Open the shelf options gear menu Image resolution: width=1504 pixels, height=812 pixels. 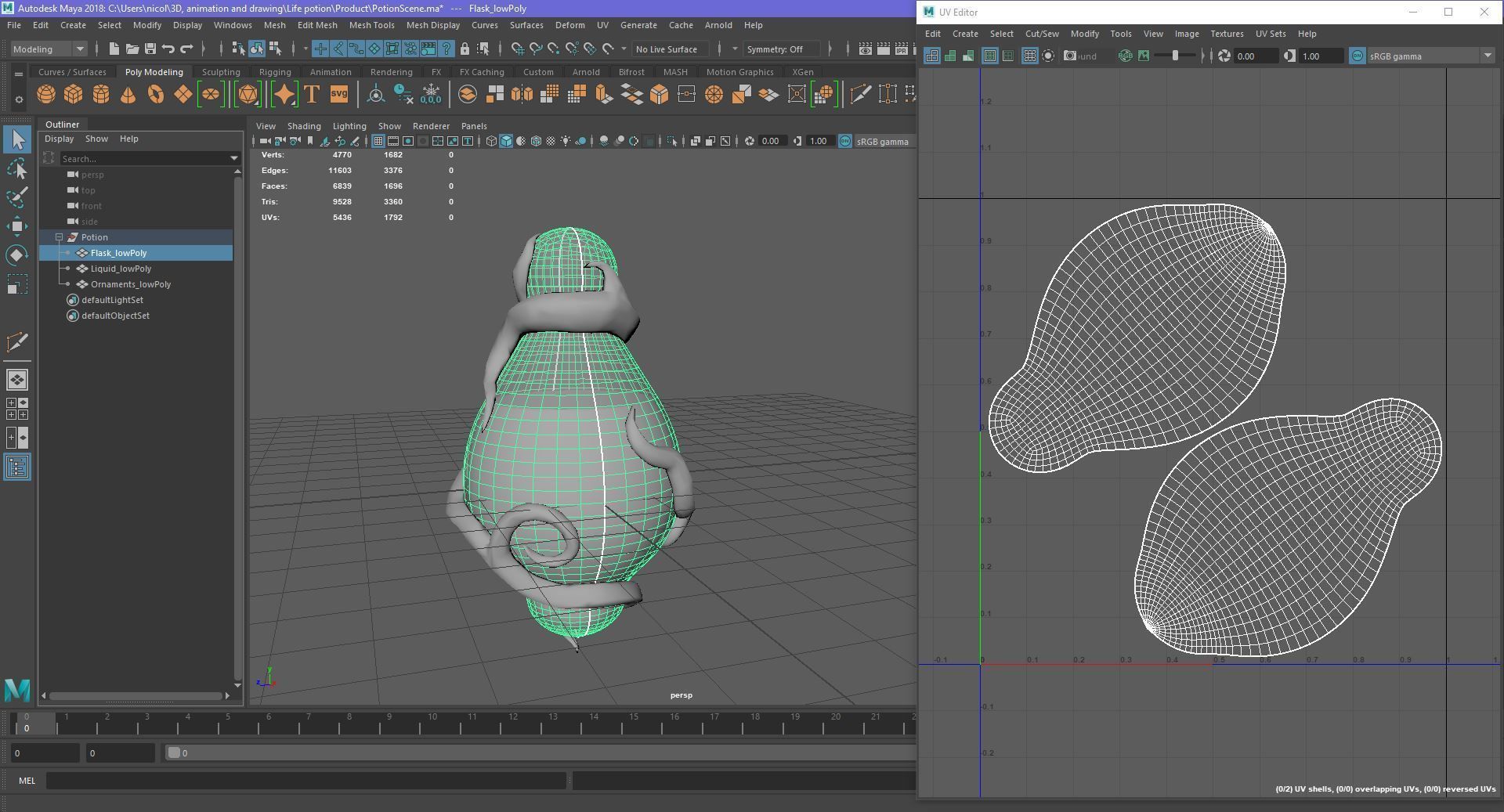tap(18, 99)
